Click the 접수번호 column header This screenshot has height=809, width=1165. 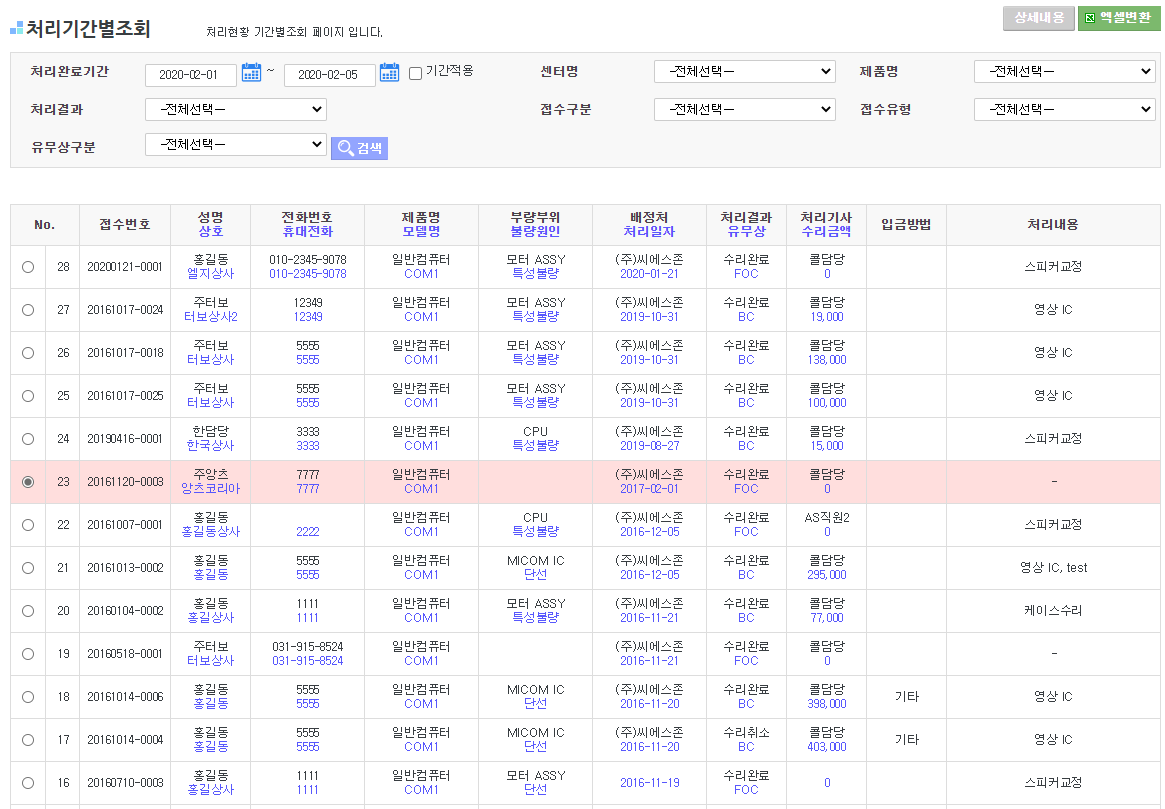click(x=125, y=225)
